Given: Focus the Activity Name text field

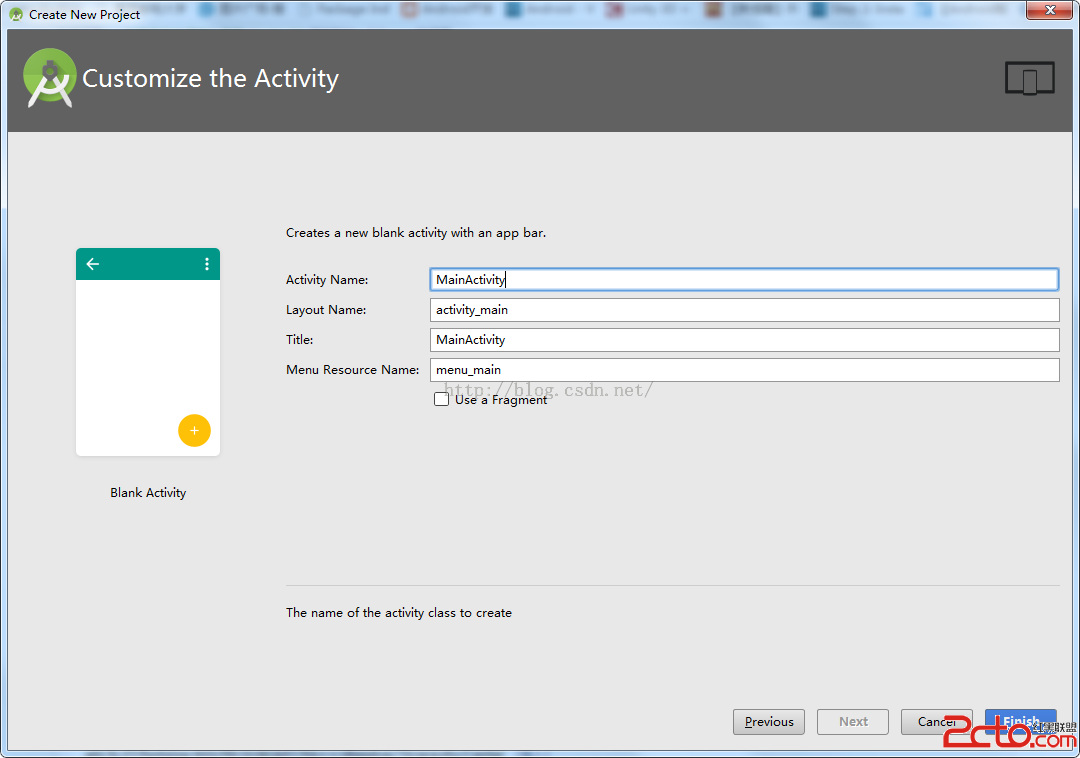Looking at the screenshot, I should (743, 280).
